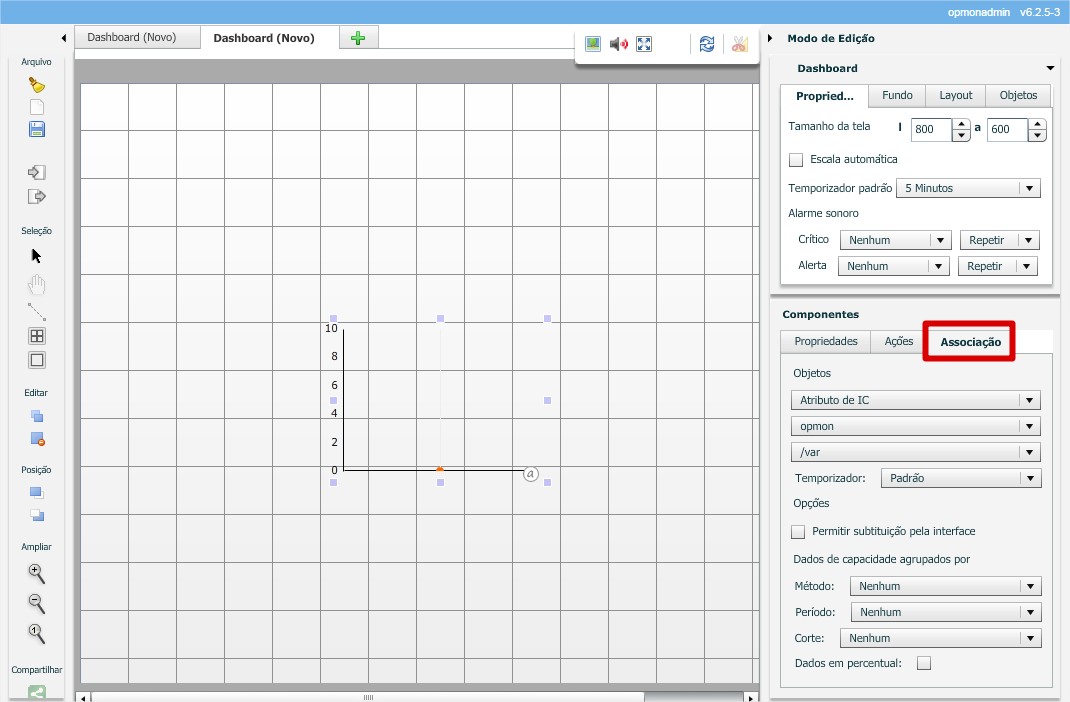1070x702 pixels.
Task: Click the zoom out magnifier icon
Action: tap(37, 603)
